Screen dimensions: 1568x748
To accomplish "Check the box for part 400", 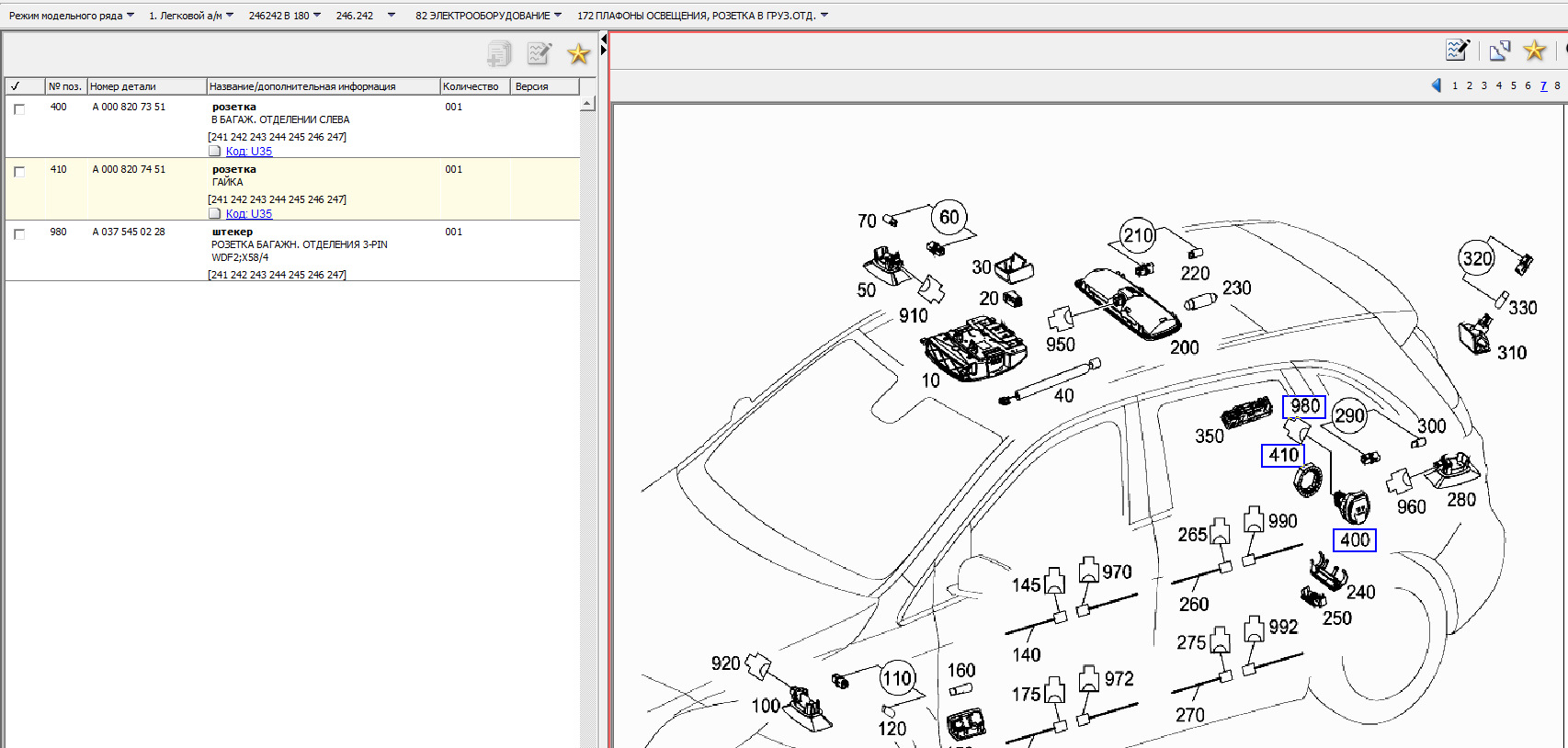I will [x=19, y=108].
